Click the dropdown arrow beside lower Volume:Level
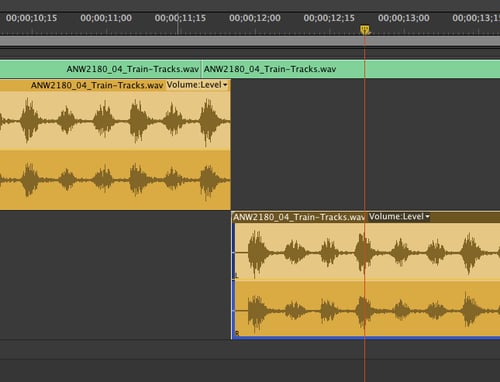500x382 pixels. [x=427, y=217]
